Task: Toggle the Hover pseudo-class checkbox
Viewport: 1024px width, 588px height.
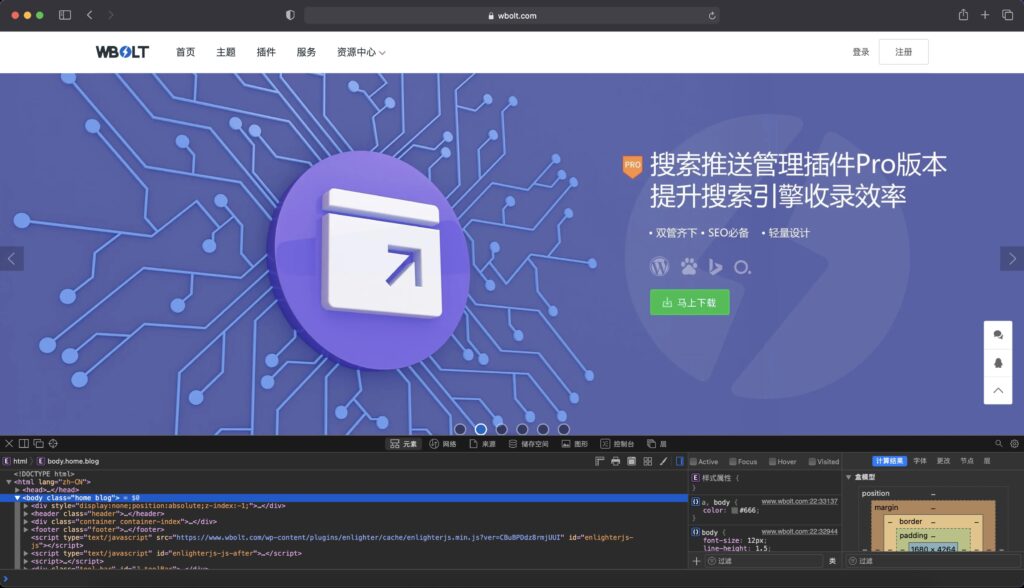Action: click(770, 462)
